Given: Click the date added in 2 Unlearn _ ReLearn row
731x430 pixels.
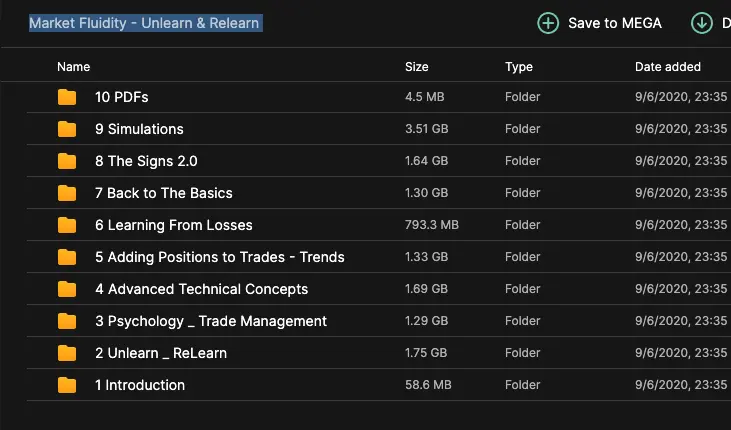Looking at the screenshot, I should point(681,353).
